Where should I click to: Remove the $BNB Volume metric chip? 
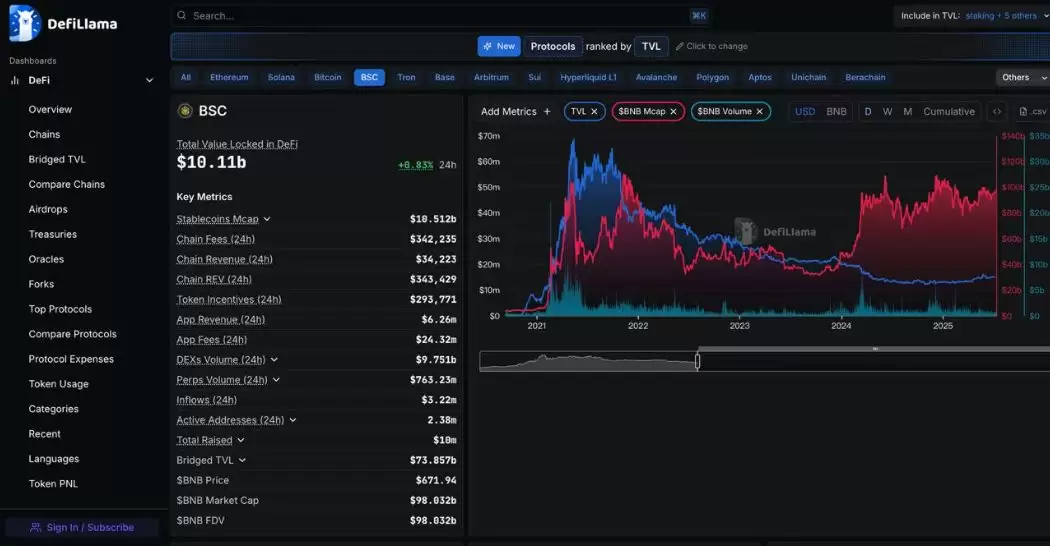click(759, 111)
